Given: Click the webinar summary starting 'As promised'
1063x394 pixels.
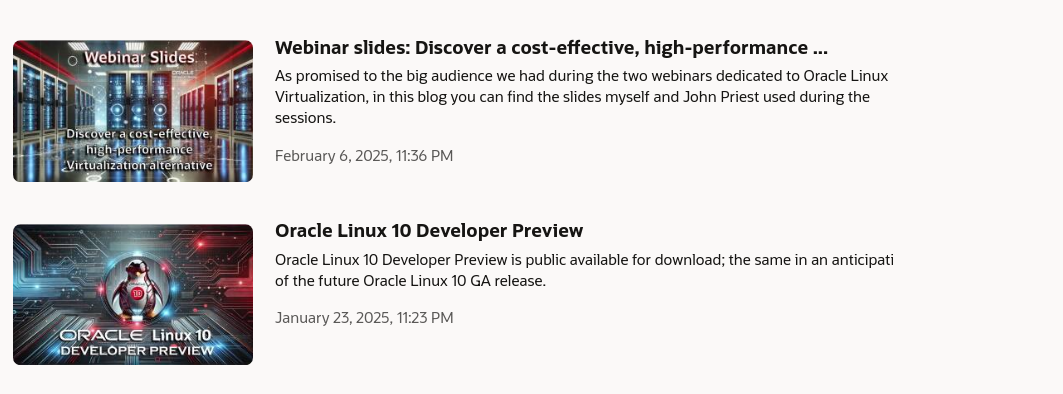Looking at the screenshot, I should pos(581,97).
